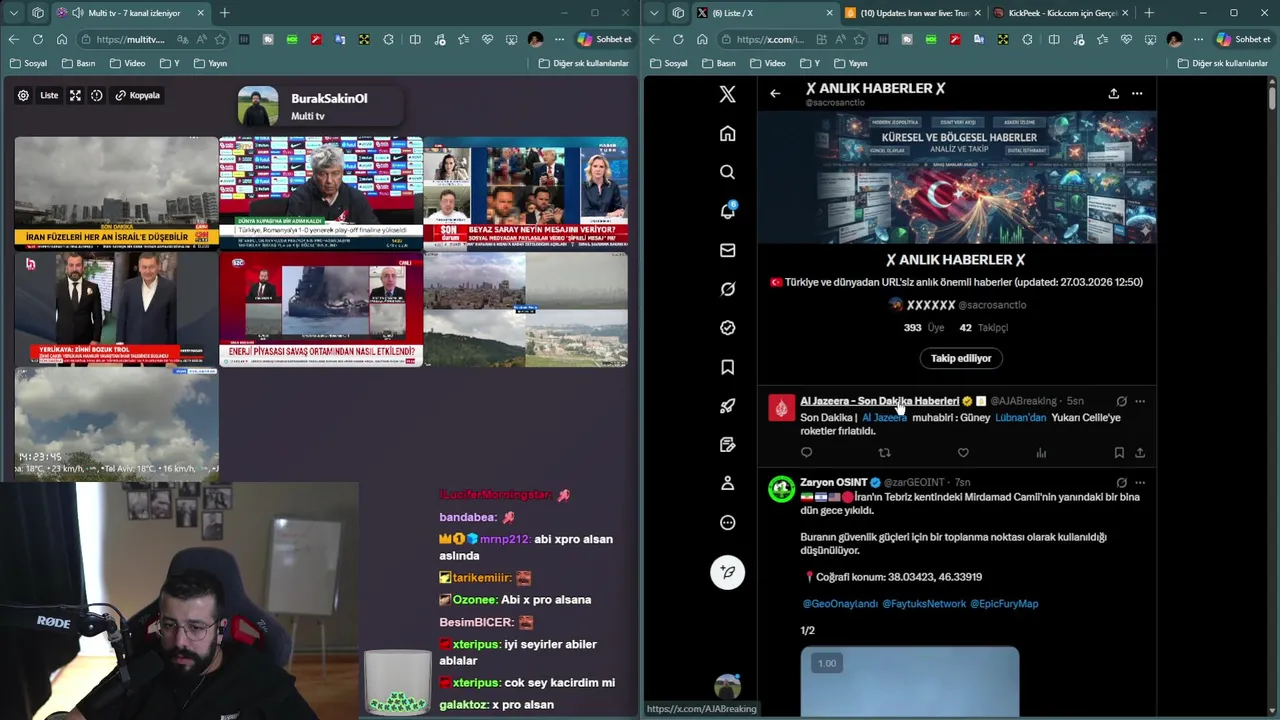The image size is (1280, 720).
Task: Open Grok from the X sidebar
Action: 727,289
